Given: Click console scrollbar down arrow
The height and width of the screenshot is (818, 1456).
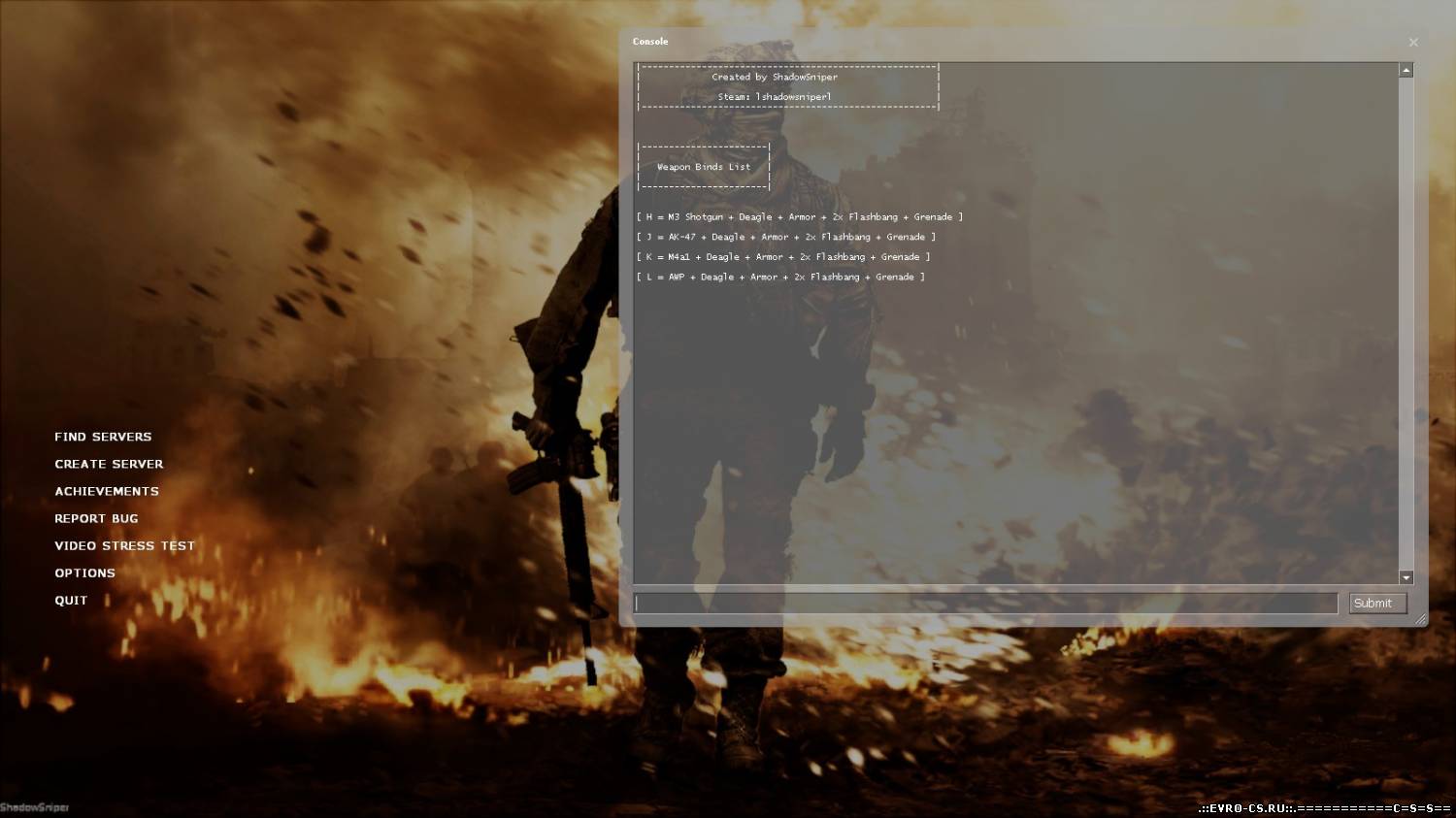Looking at the screenshot, I should click(x=1406, y=577).
